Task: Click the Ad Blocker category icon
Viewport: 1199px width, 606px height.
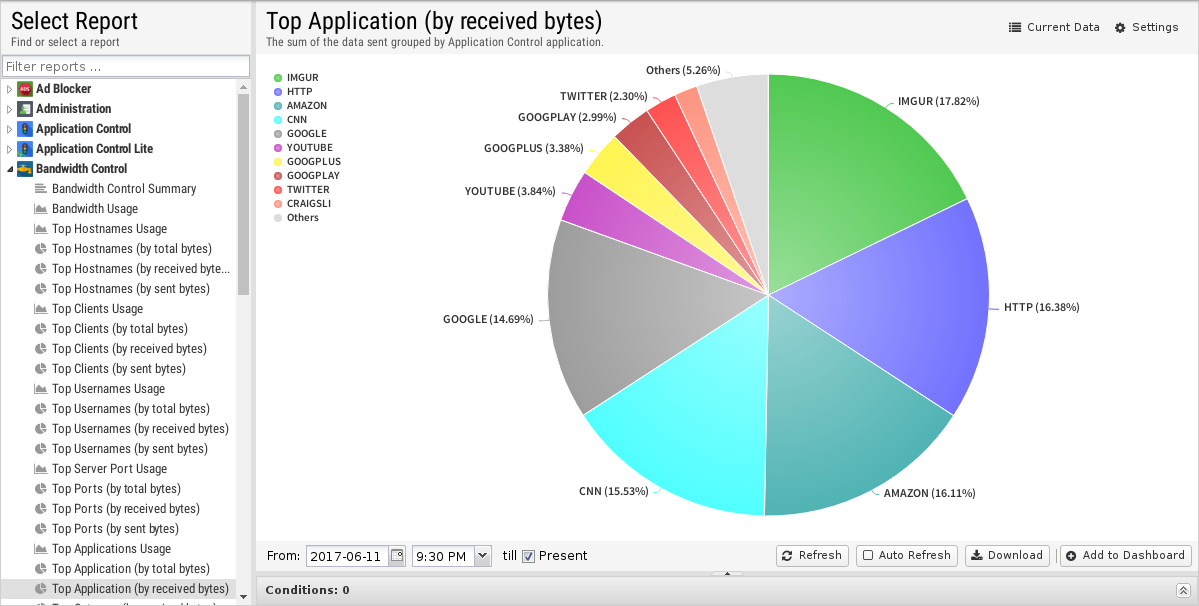Action: [24, 89]
